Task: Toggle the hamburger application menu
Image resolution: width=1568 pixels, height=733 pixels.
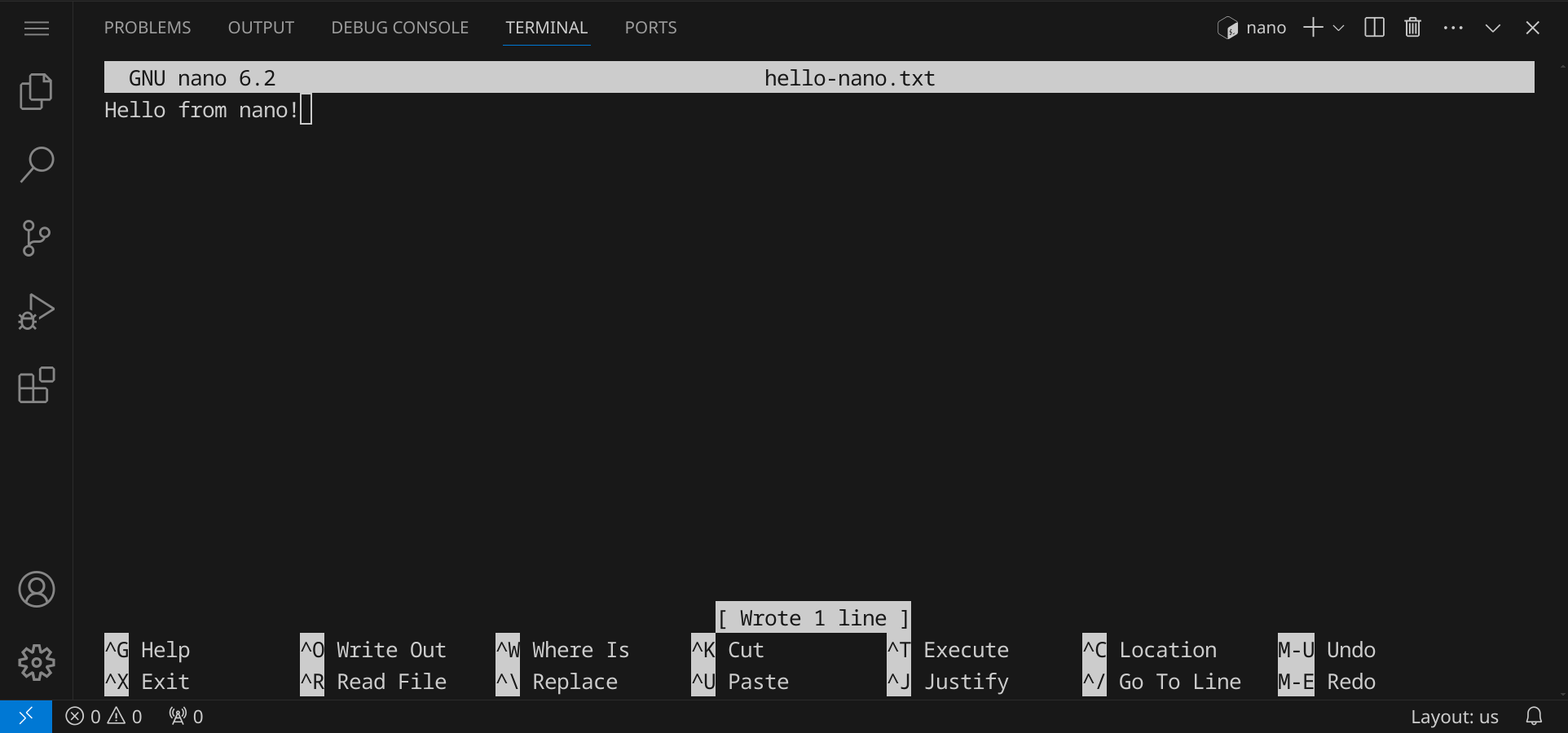Action: click(x=36, y=29)
